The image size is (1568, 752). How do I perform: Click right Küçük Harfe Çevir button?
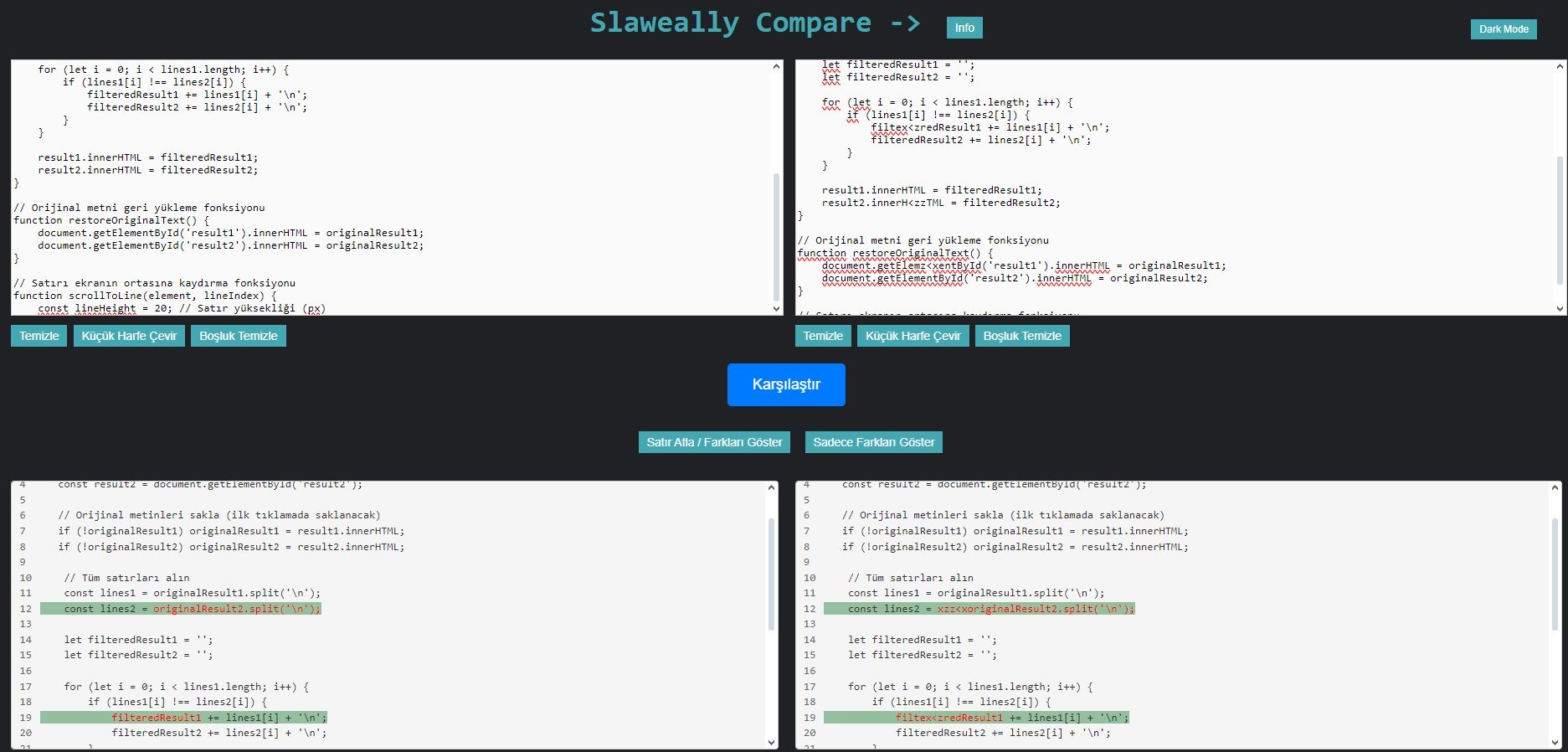point(913,336)
